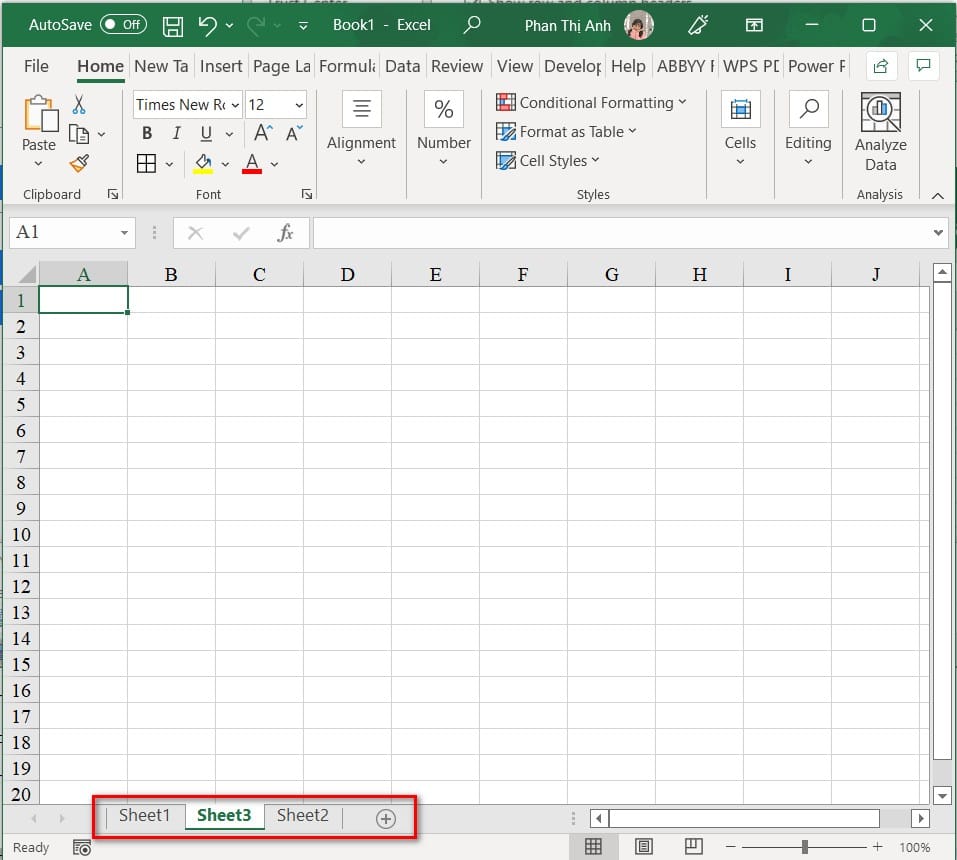The height and width of the screenshot is (860, 957).
Task: Click the Analyze Data icon
Action: point(880,112)
